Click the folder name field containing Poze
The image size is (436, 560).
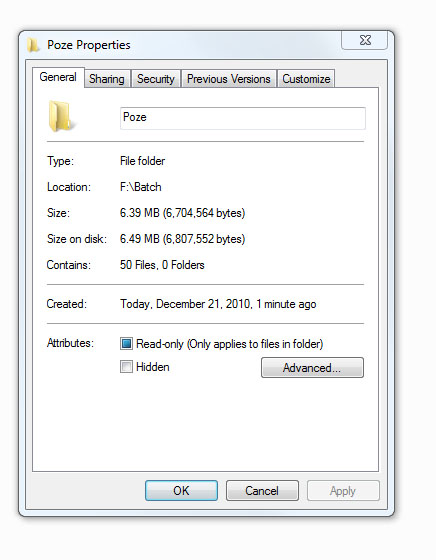pos(243,118)
